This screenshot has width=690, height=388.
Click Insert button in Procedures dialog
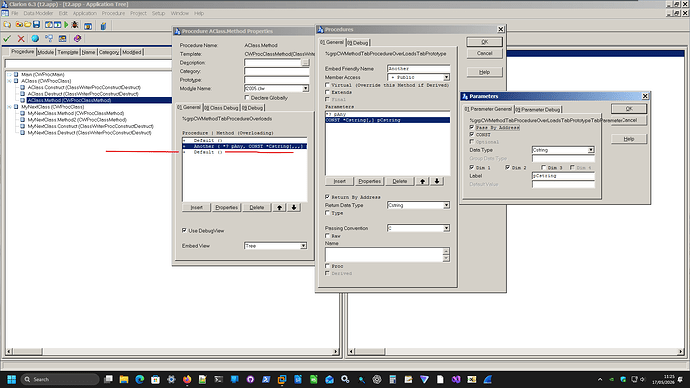click(339, 181)
